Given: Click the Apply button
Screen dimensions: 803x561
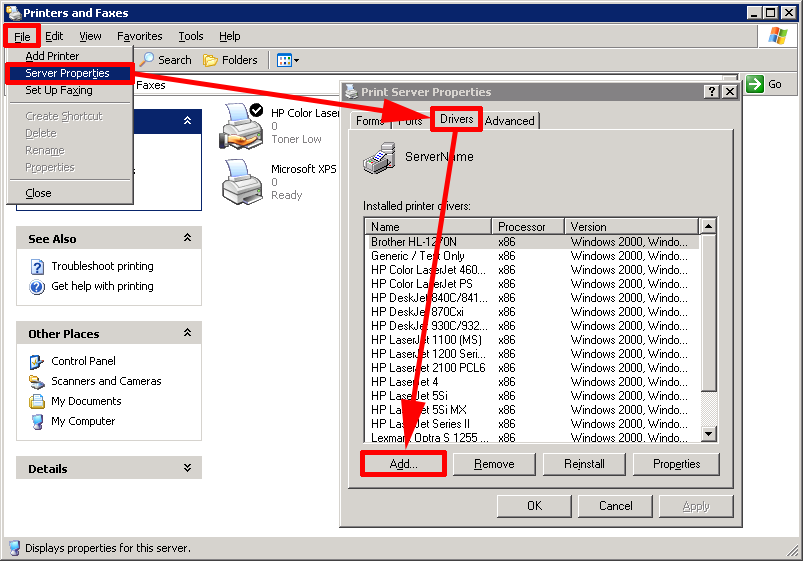Looking at the screenshot, I should [696, 506].
